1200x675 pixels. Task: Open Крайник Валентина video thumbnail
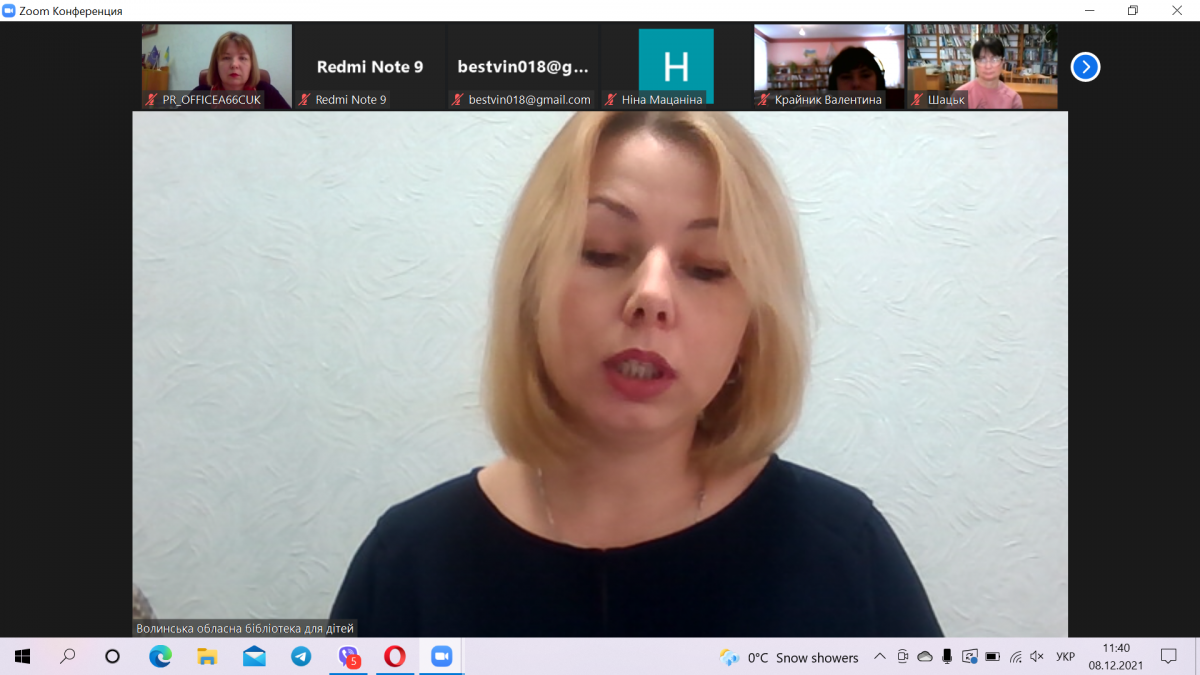(x=829, y=66)
